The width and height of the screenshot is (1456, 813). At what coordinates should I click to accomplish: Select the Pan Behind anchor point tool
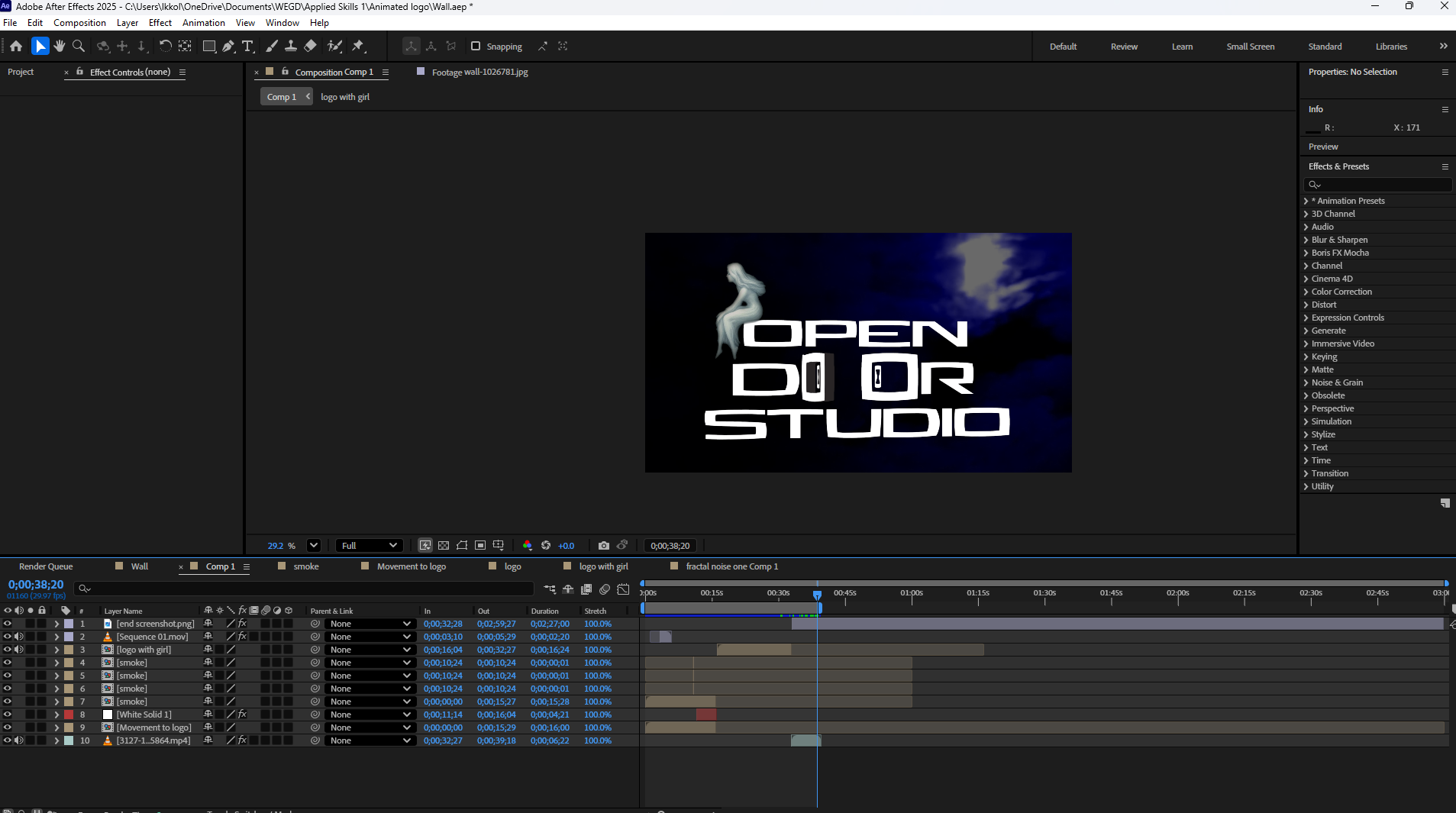tap(185, 46)
